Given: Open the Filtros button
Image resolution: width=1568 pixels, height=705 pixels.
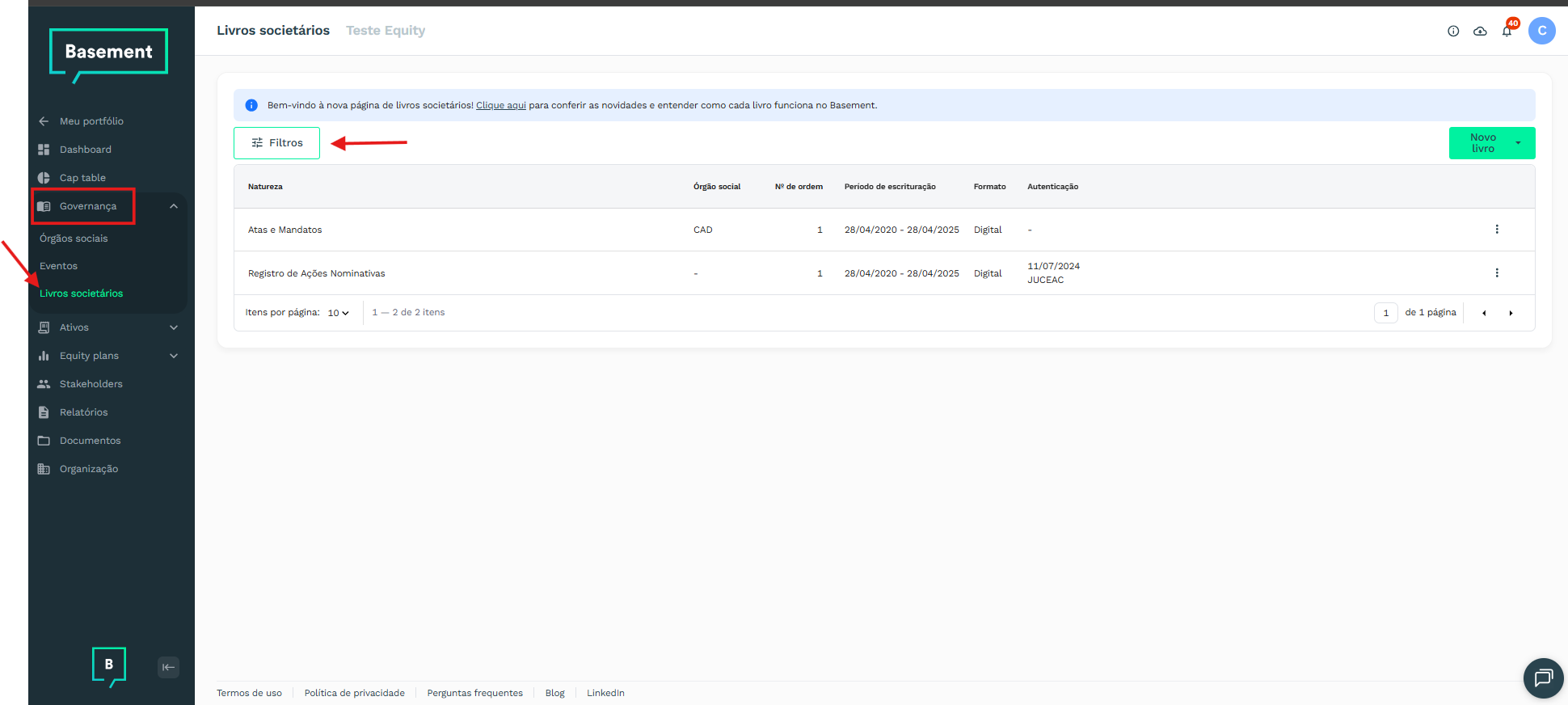Looking at the screenshot, I should pos(276,143).
